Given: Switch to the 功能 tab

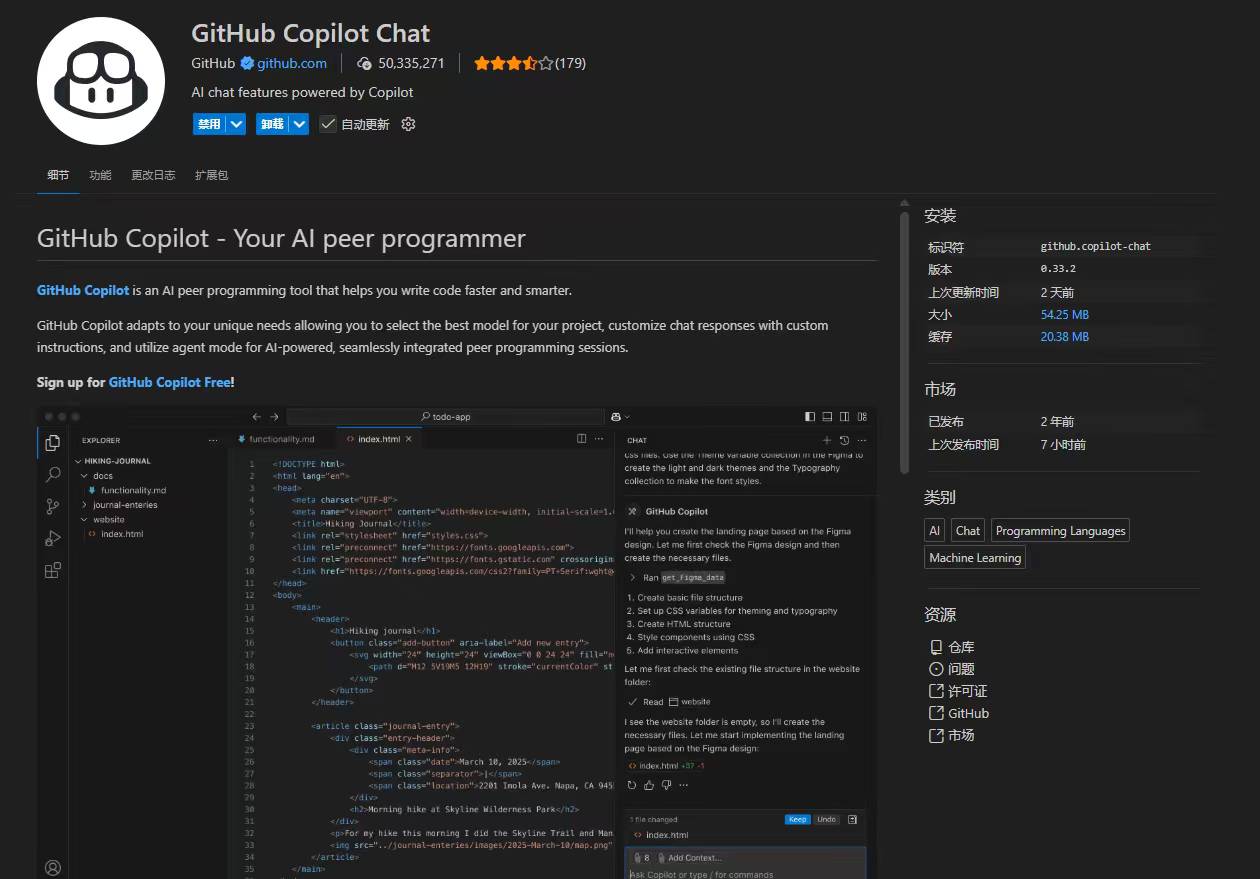Looking at the screenshot, I should [100, 175].
